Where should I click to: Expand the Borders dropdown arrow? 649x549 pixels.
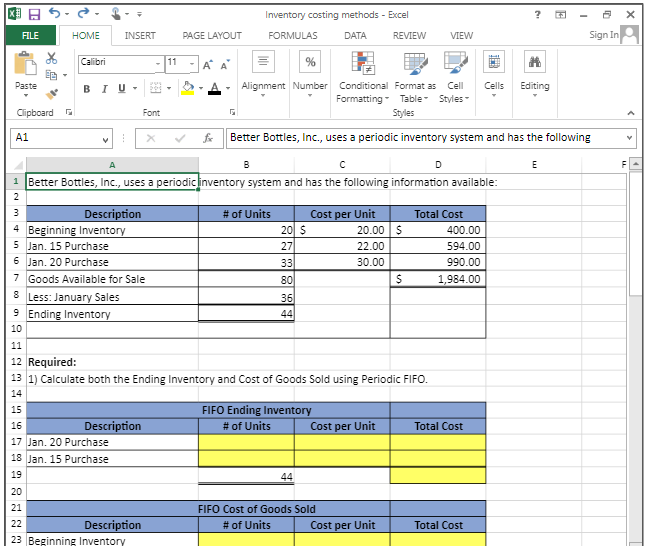169,88
